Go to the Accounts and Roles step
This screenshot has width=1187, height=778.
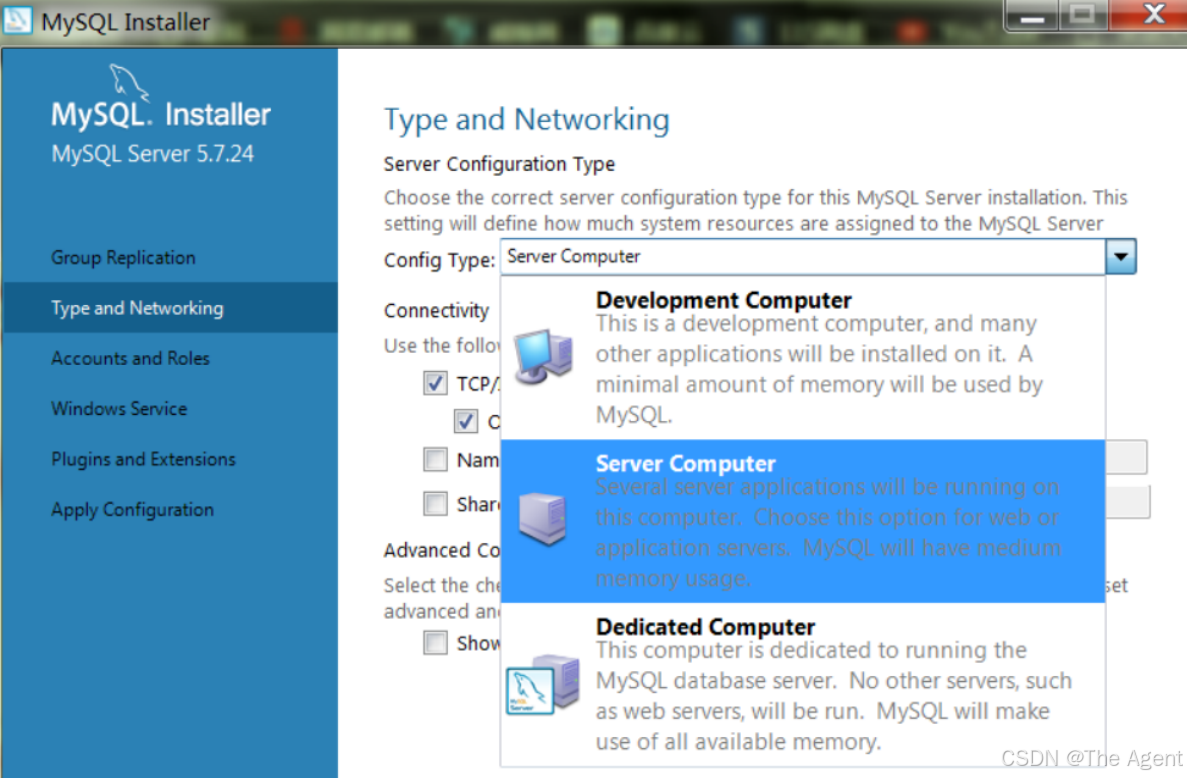click(x=130, y=358)
